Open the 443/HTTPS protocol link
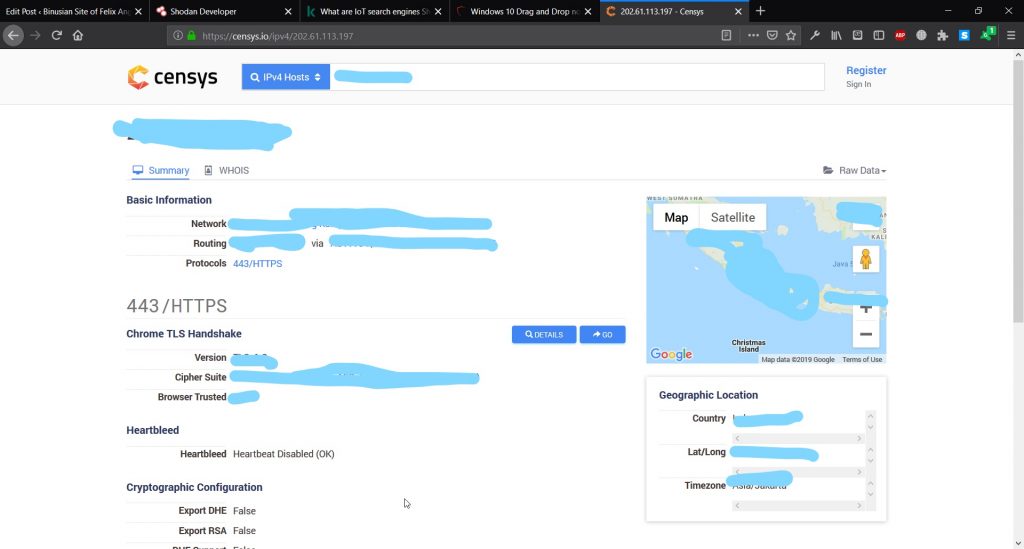This screenshot has width=1024, height=549. pos(257,264)
